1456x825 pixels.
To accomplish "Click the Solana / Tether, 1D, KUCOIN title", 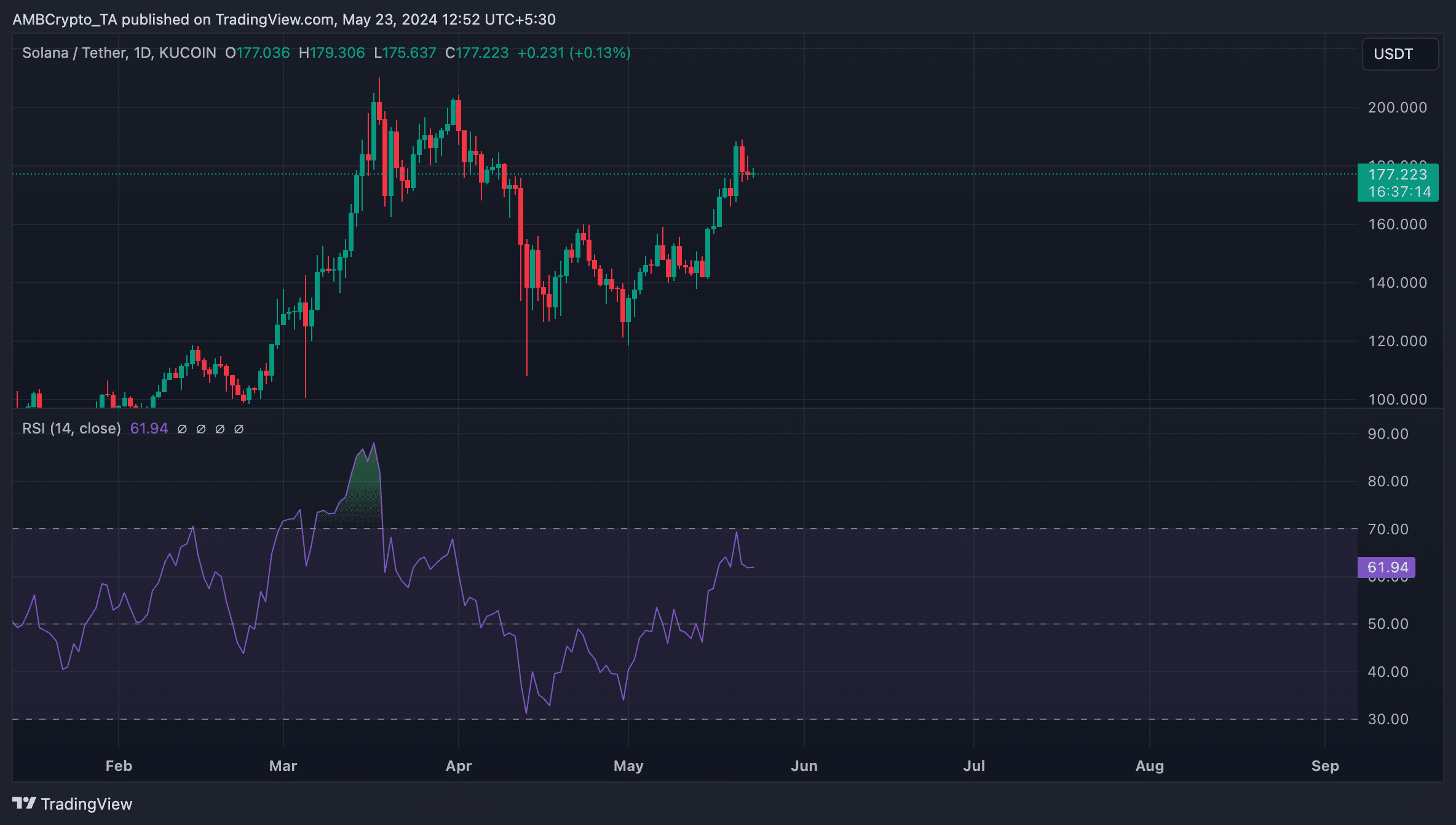I will (119, 53).
